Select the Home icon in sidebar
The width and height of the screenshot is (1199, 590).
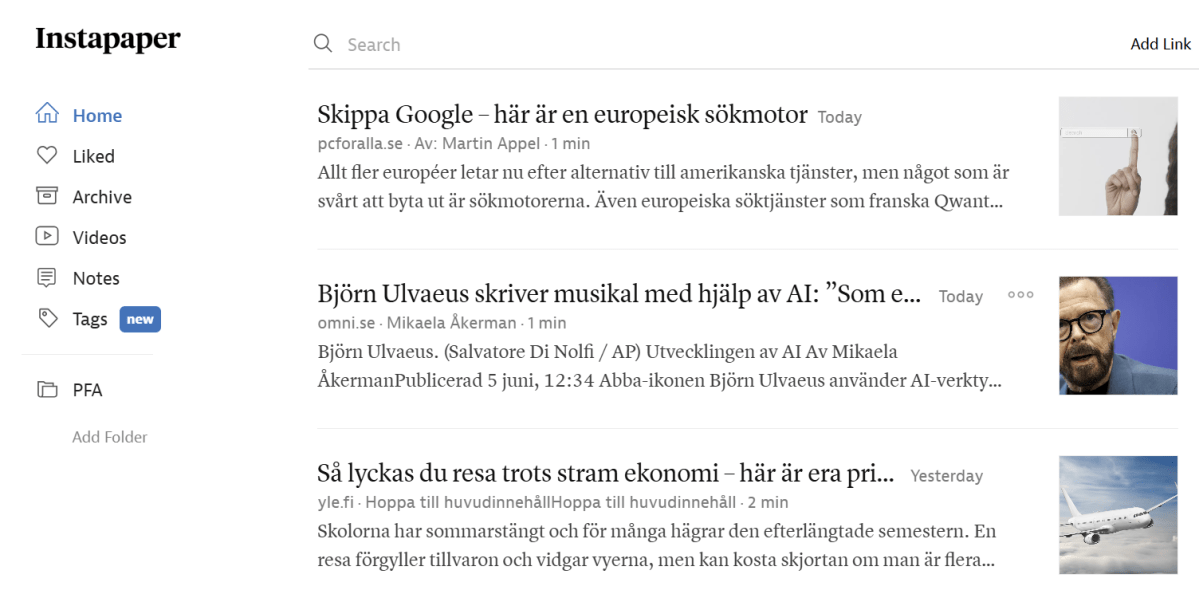click(x=47, y=115)
